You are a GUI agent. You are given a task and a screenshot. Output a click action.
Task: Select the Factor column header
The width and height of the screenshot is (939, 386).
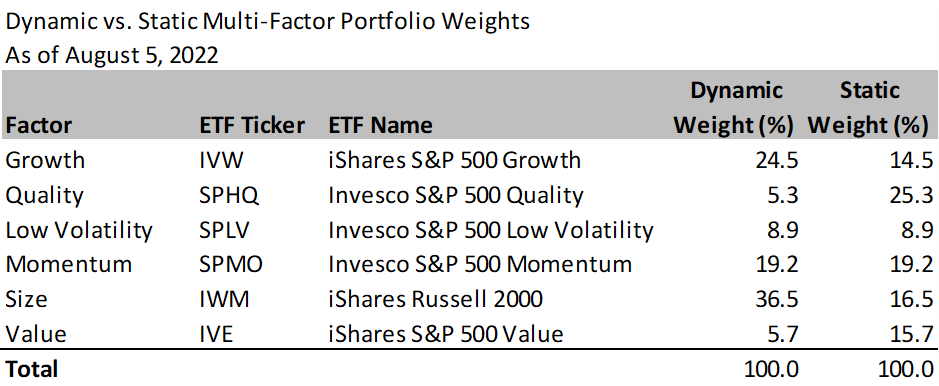38,126
